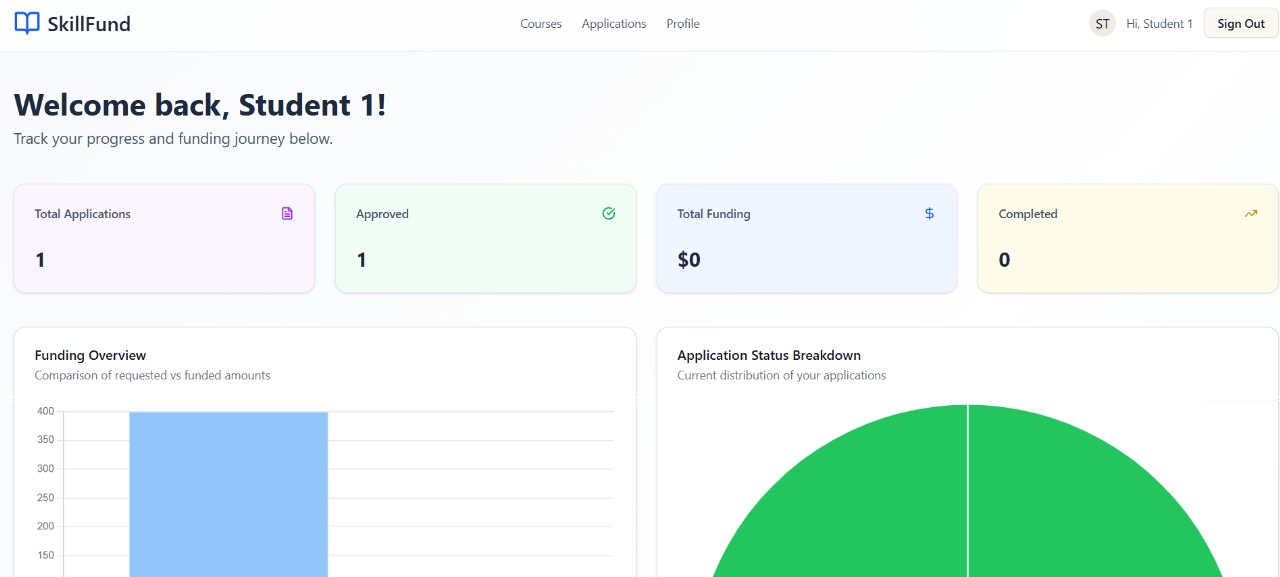The width and height of the screenshot is (1280, 577).
Task: Click the document icon on Total Applications card
Action: coord(287,213)
